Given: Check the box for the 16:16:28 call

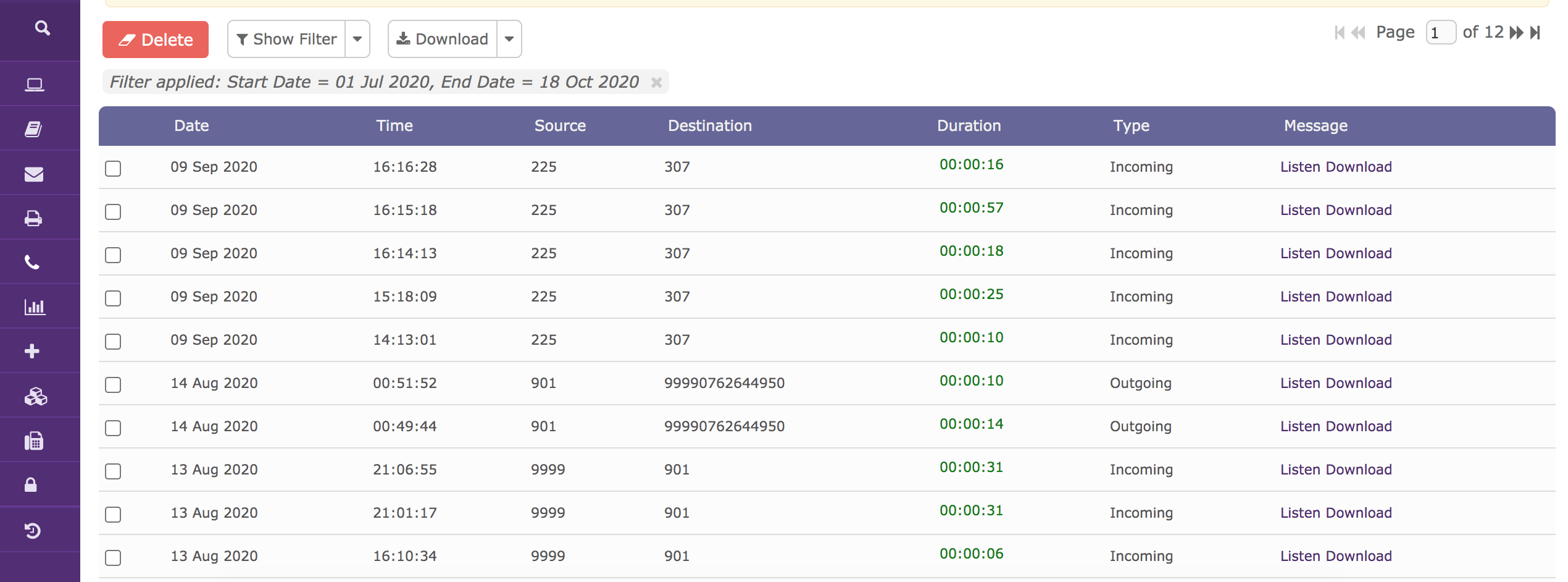Looking at the screenshot, I should pos(113,168).
